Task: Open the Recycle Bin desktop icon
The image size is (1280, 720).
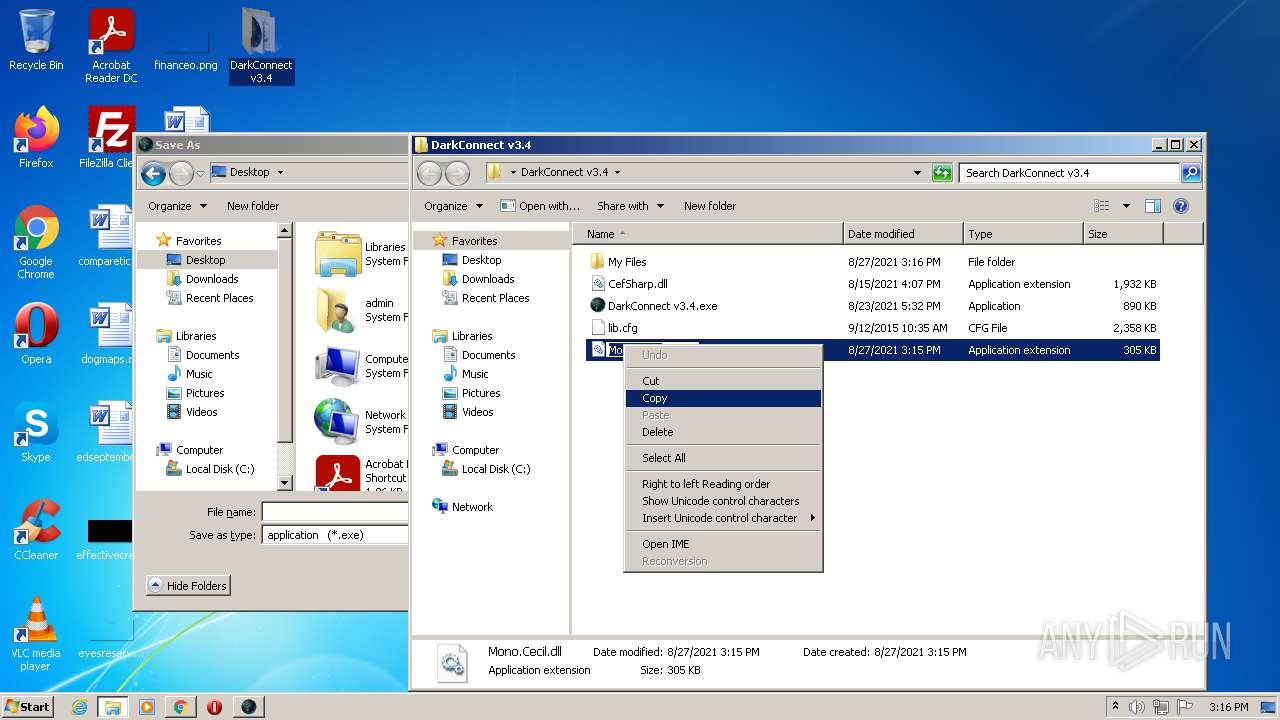Action: (x=36, y=40)
